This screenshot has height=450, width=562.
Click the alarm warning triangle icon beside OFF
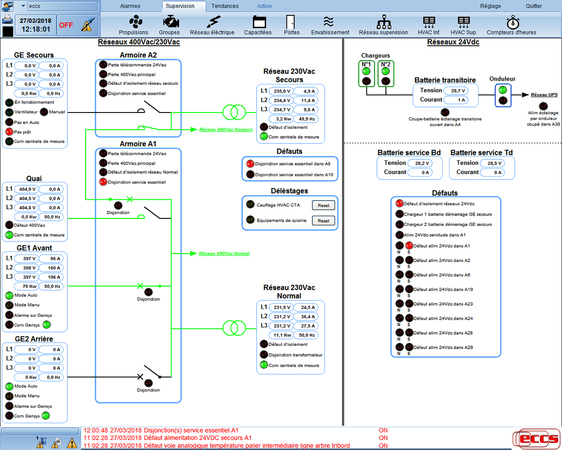tap(88, 24)
